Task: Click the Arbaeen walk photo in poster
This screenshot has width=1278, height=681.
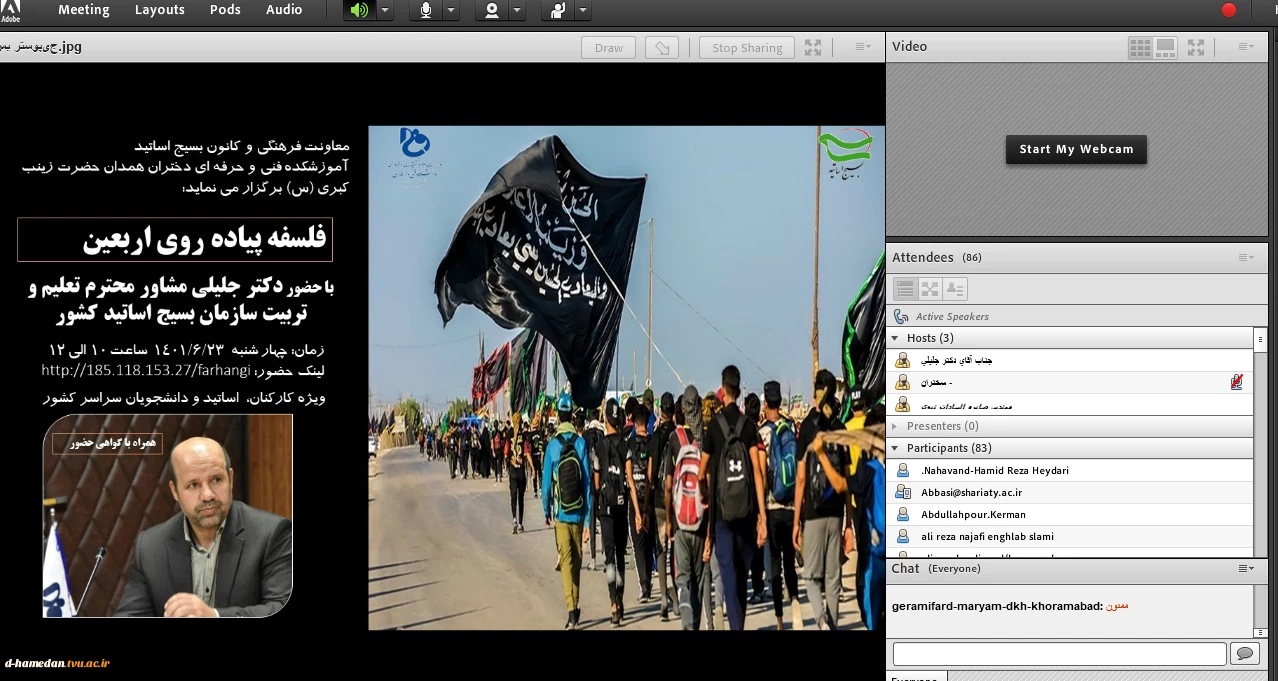Action: (627, 377)
